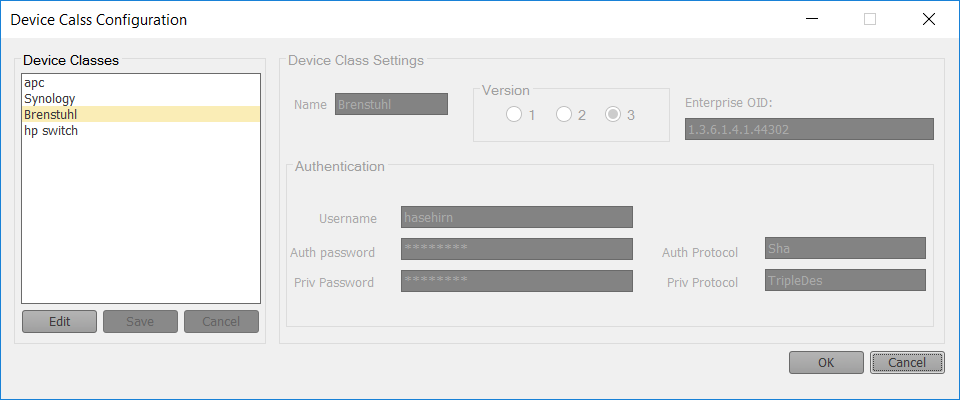Screen dimensions: 960x400
Task: Click the Username field showing hasehirn
Action: [x=517, y=217]
